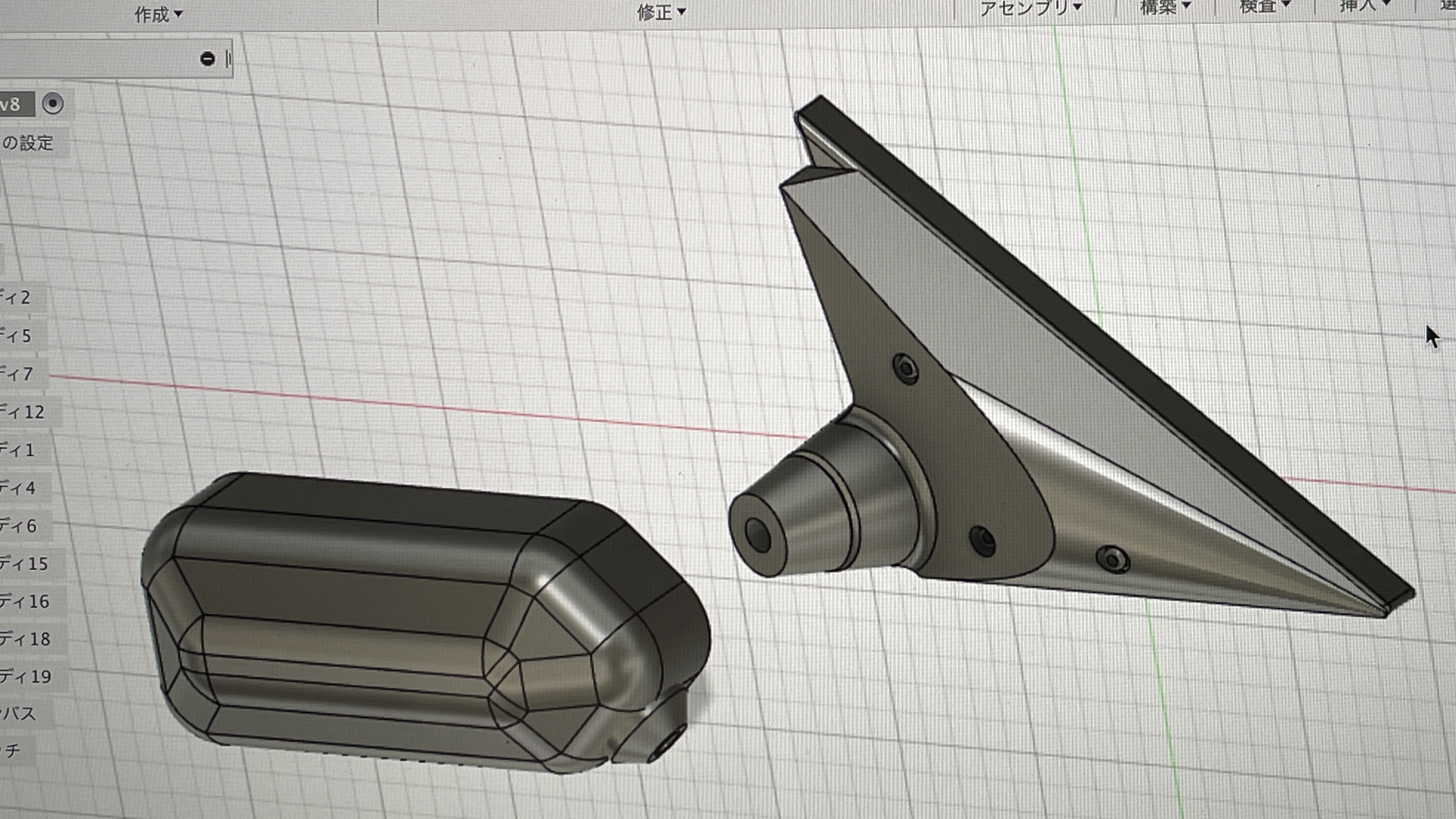Open the 構築 dropdown menu
1456x819 pixels.
click(x=1165, y=6)
